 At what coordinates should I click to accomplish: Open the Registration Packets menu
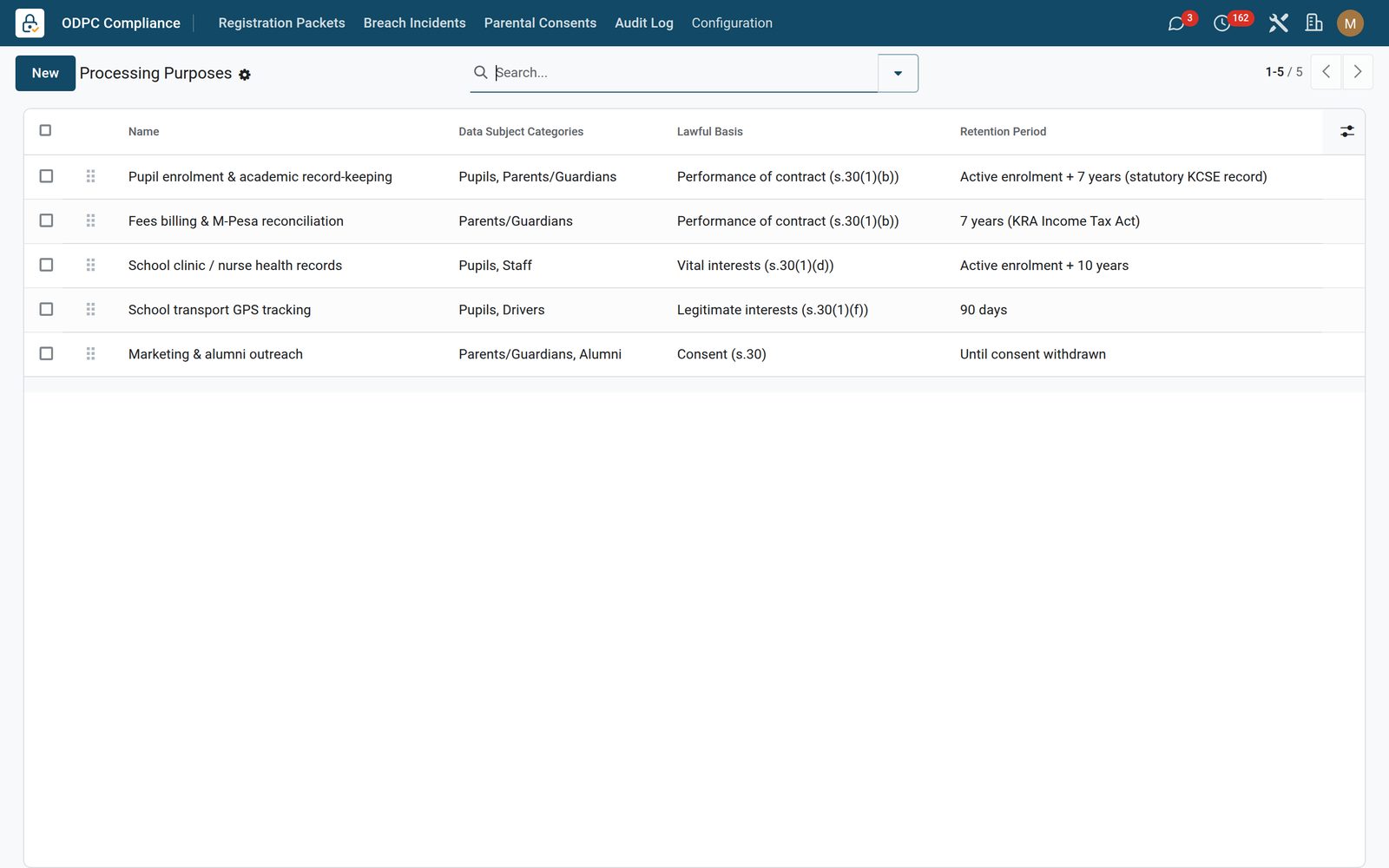[x=281, y=23]
